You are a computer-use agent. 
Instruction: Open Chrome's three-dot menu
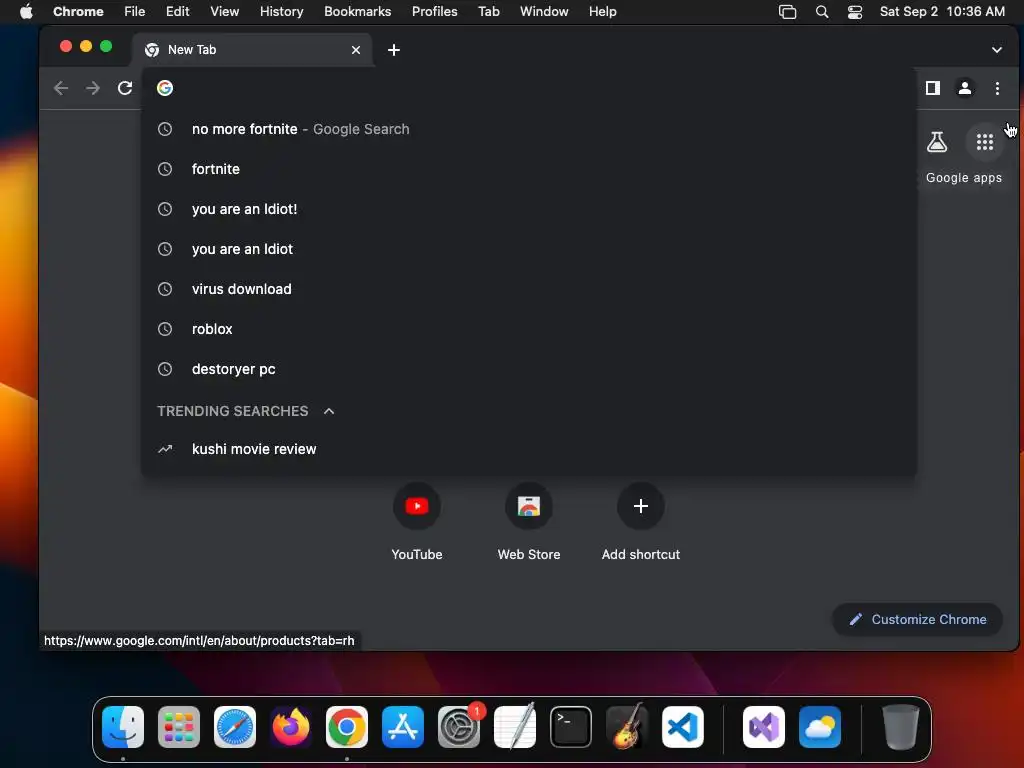pos(997,88)
